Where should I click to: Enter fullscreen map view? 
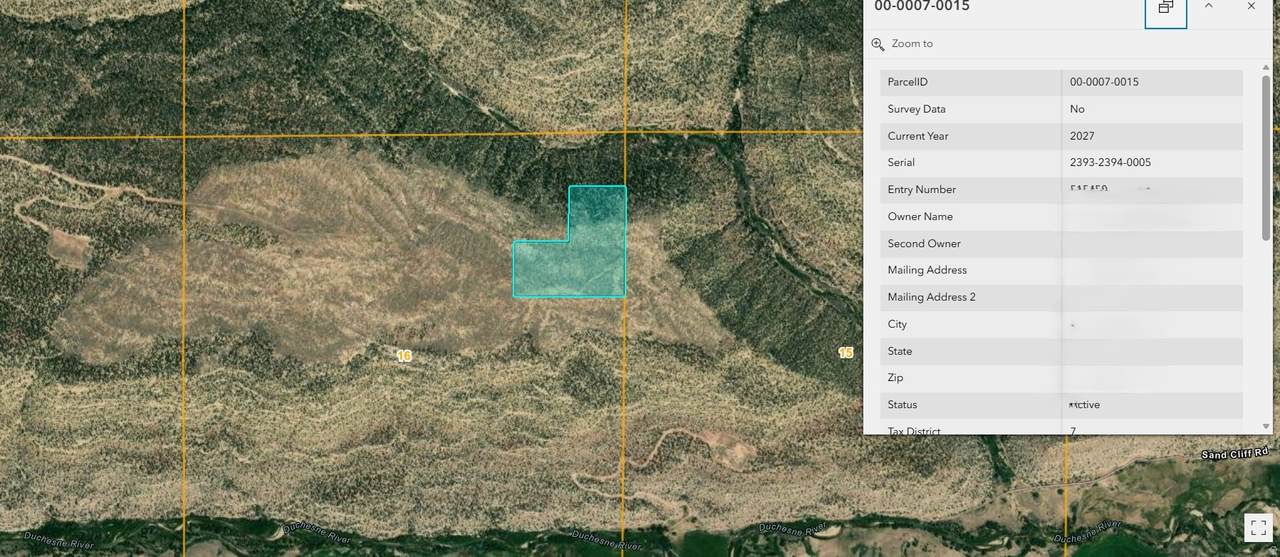[x=1257, y=527]
